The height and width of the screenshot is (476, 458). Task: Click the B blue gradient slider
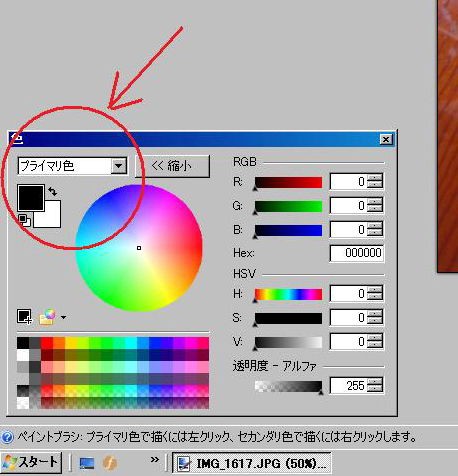click(288, 230)
